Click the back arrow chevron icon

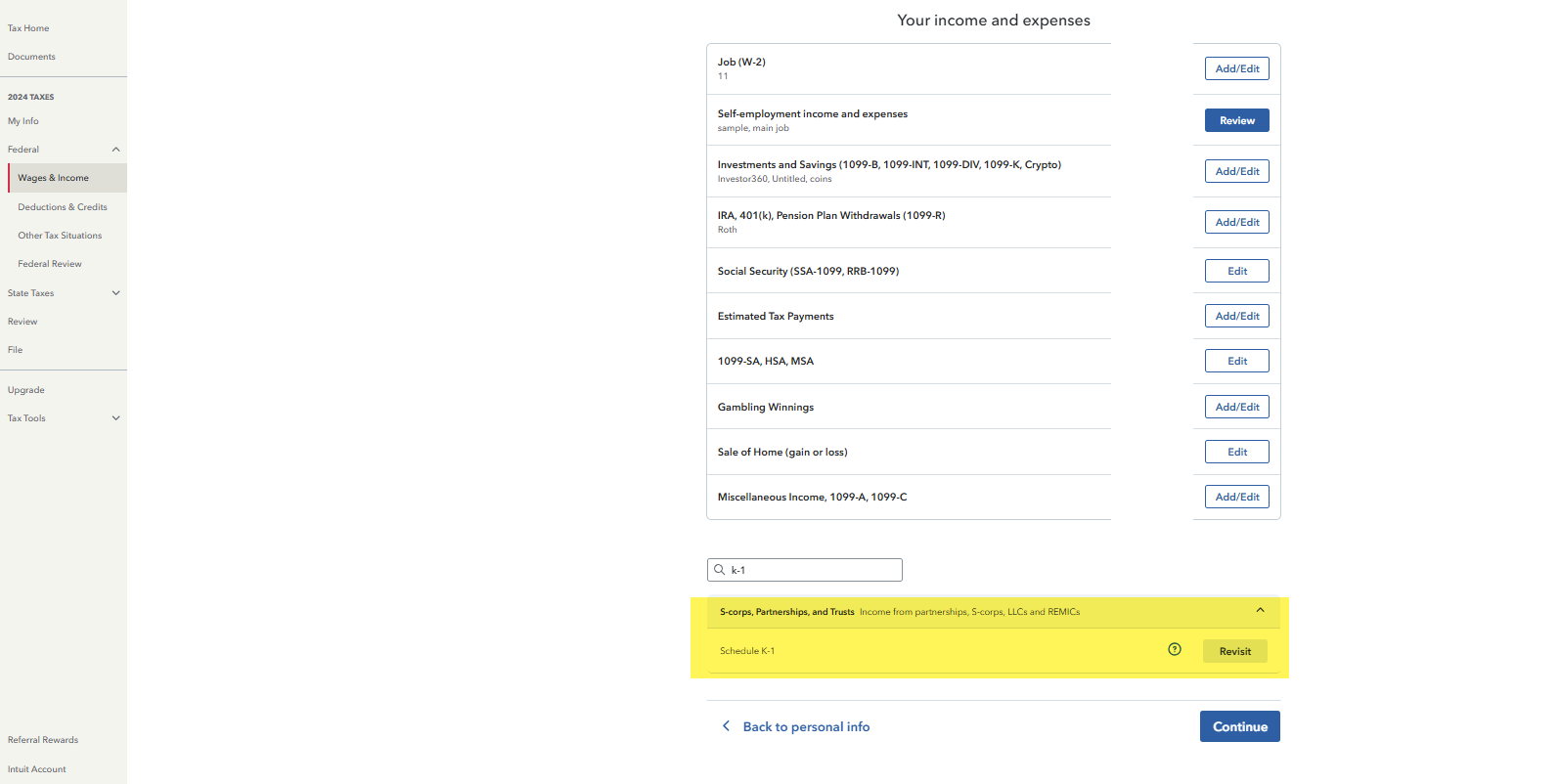726,726
